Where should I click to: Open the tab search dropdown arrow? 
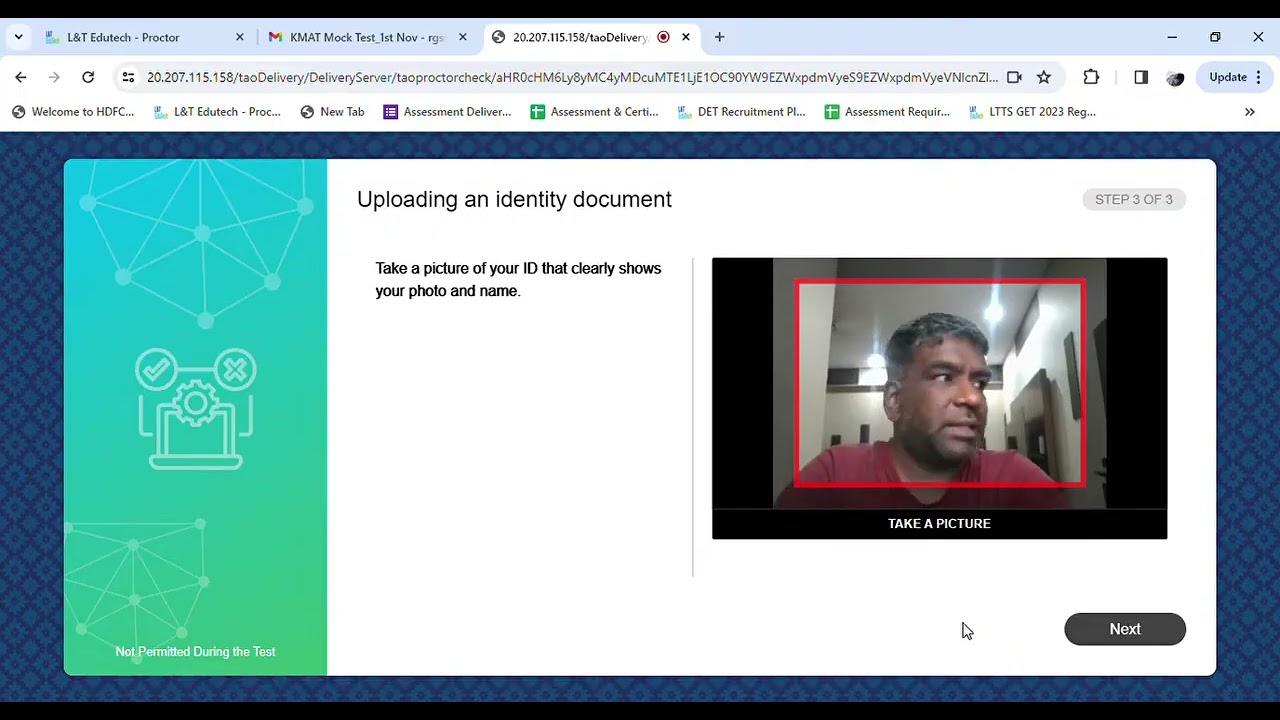click(x=18, y=37)
